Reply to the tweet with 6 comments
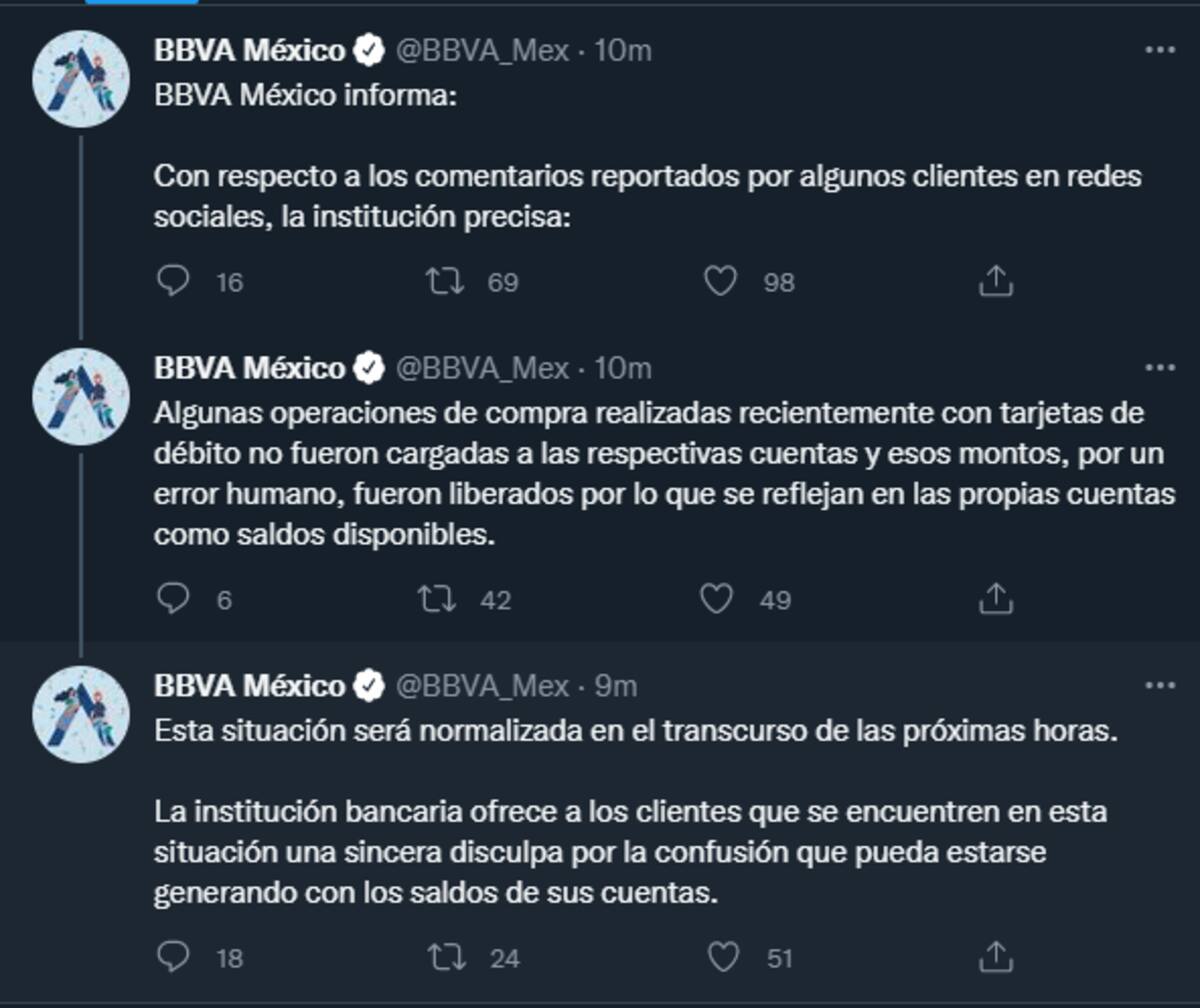Image resolution: width=1200 pixels, height=1008 pixels. pos(174,599)
